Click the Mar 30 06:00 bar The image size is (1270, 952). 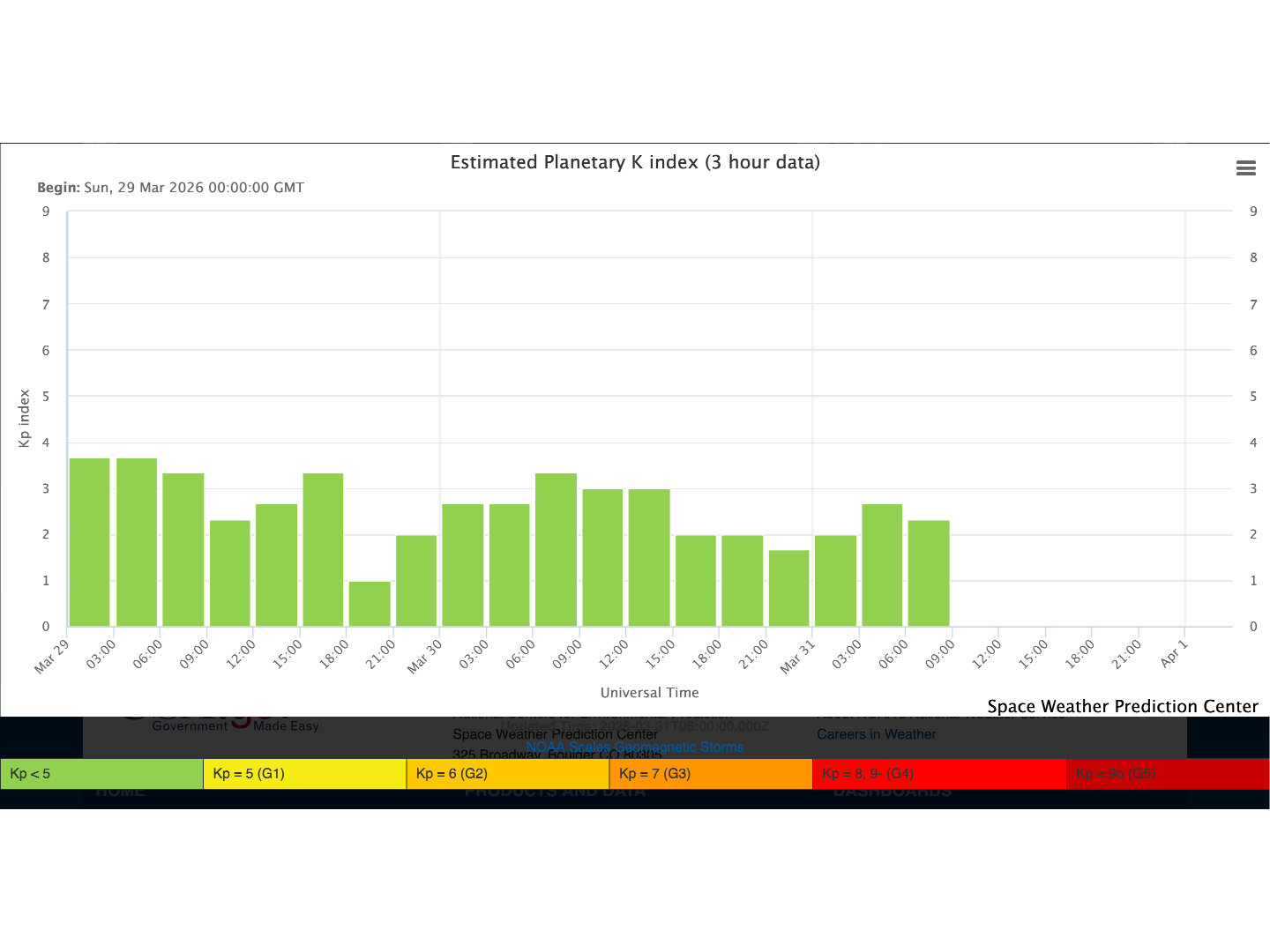[x=556, y=550]
